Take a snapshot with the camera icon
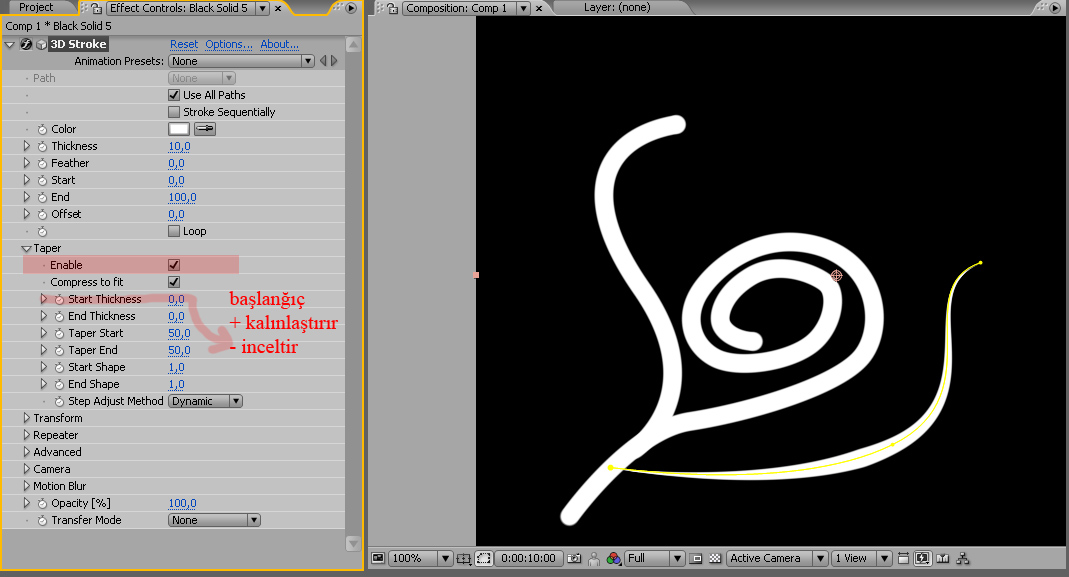Screen dimensions: 1069x577 coord(574,558)
